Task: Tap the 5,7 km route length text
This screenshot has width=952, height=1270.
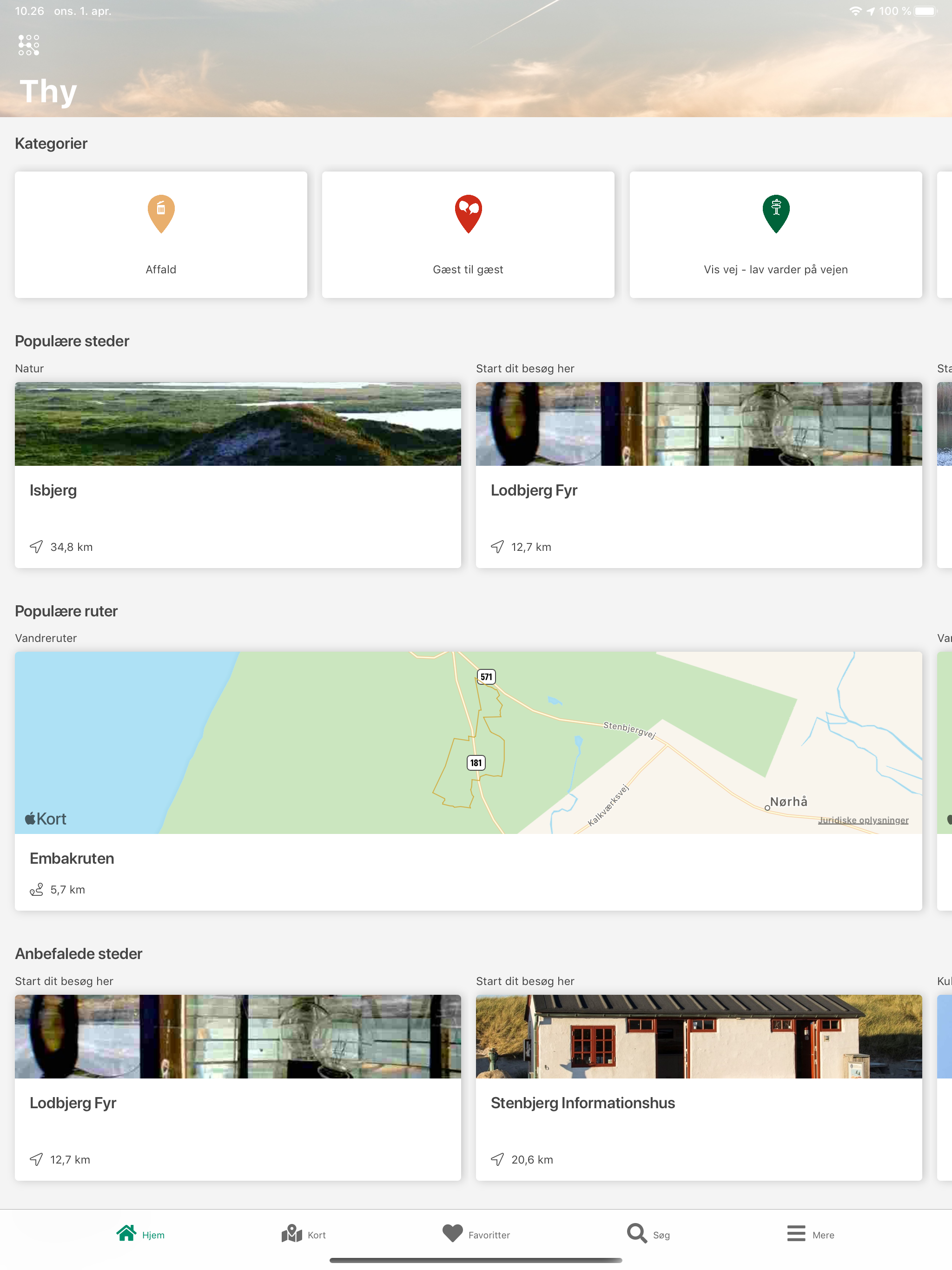Action: coord(68,889)
